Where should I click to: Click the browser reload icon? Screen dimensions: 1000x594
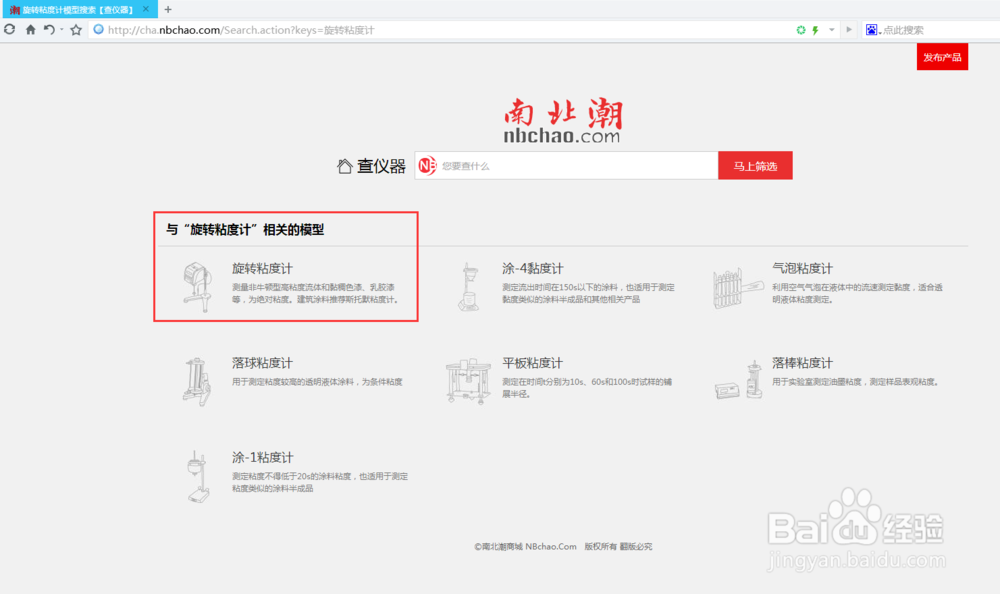coord(10,29)
